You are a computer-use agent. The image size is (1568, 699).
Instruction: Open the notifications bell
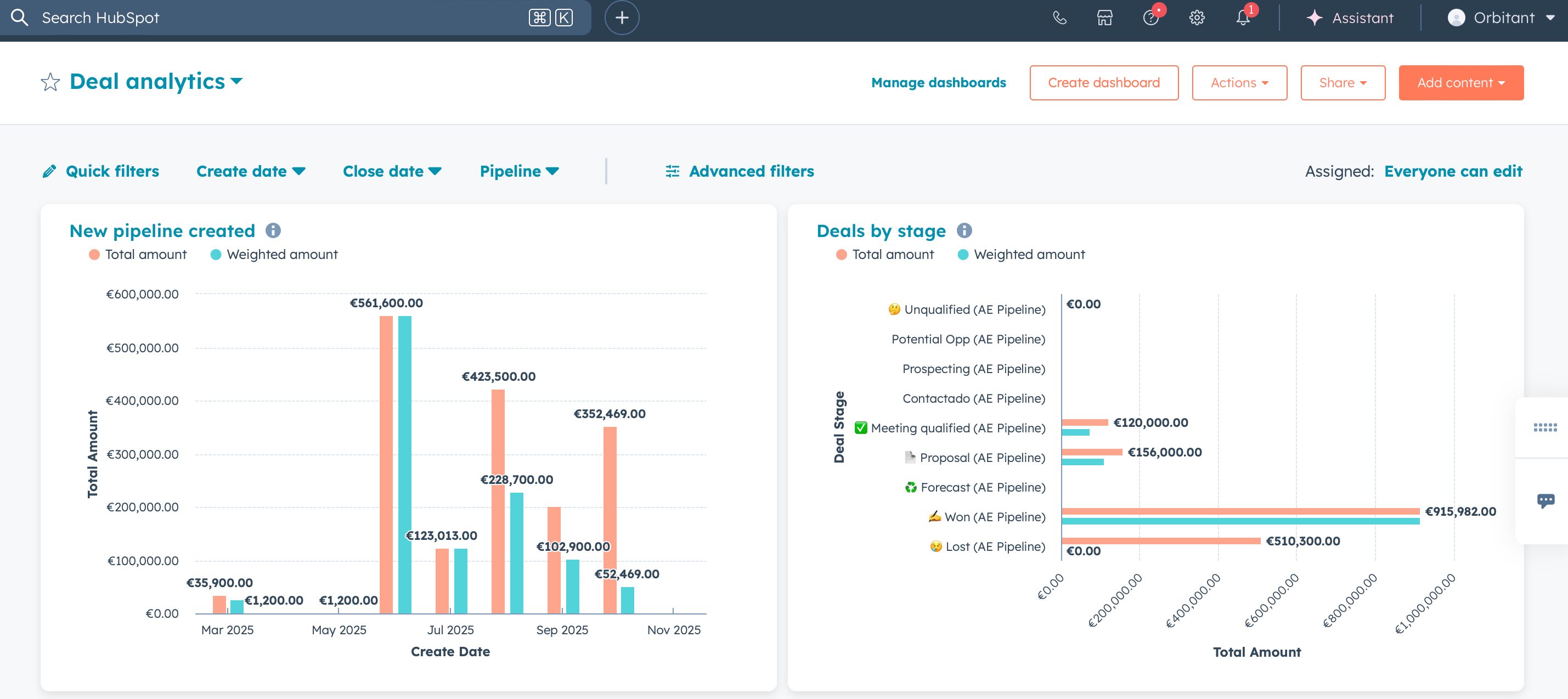(x=1243, y=18)
